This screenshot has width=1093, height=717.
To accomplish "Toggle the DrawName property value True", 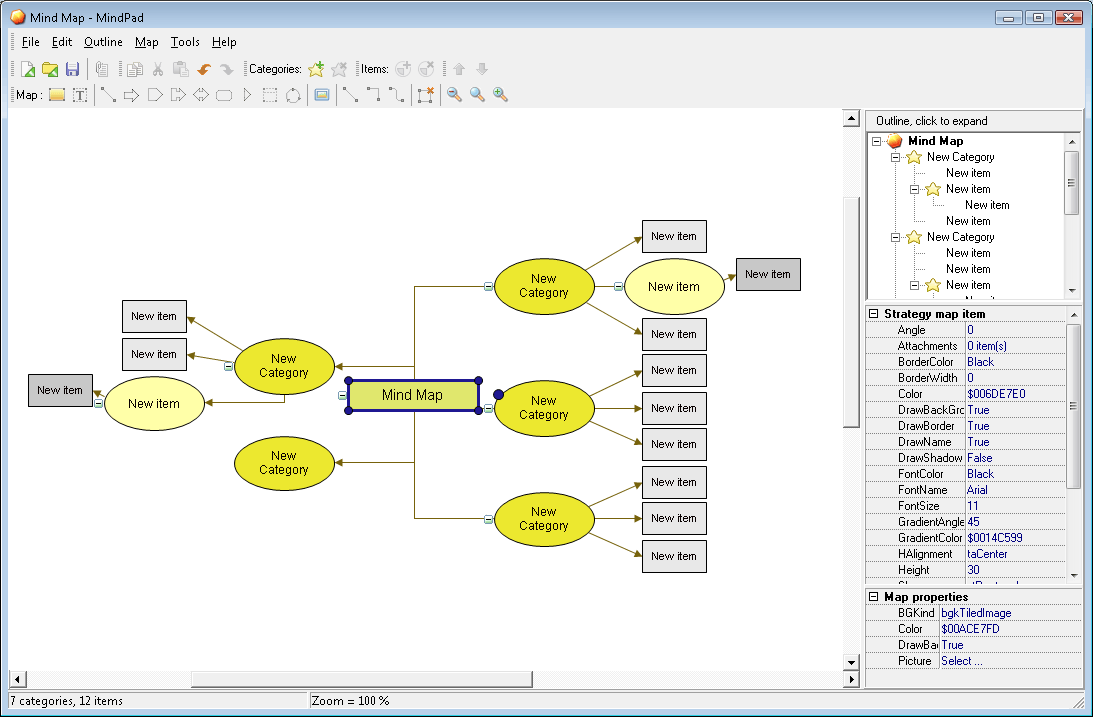I will [978, 442].
